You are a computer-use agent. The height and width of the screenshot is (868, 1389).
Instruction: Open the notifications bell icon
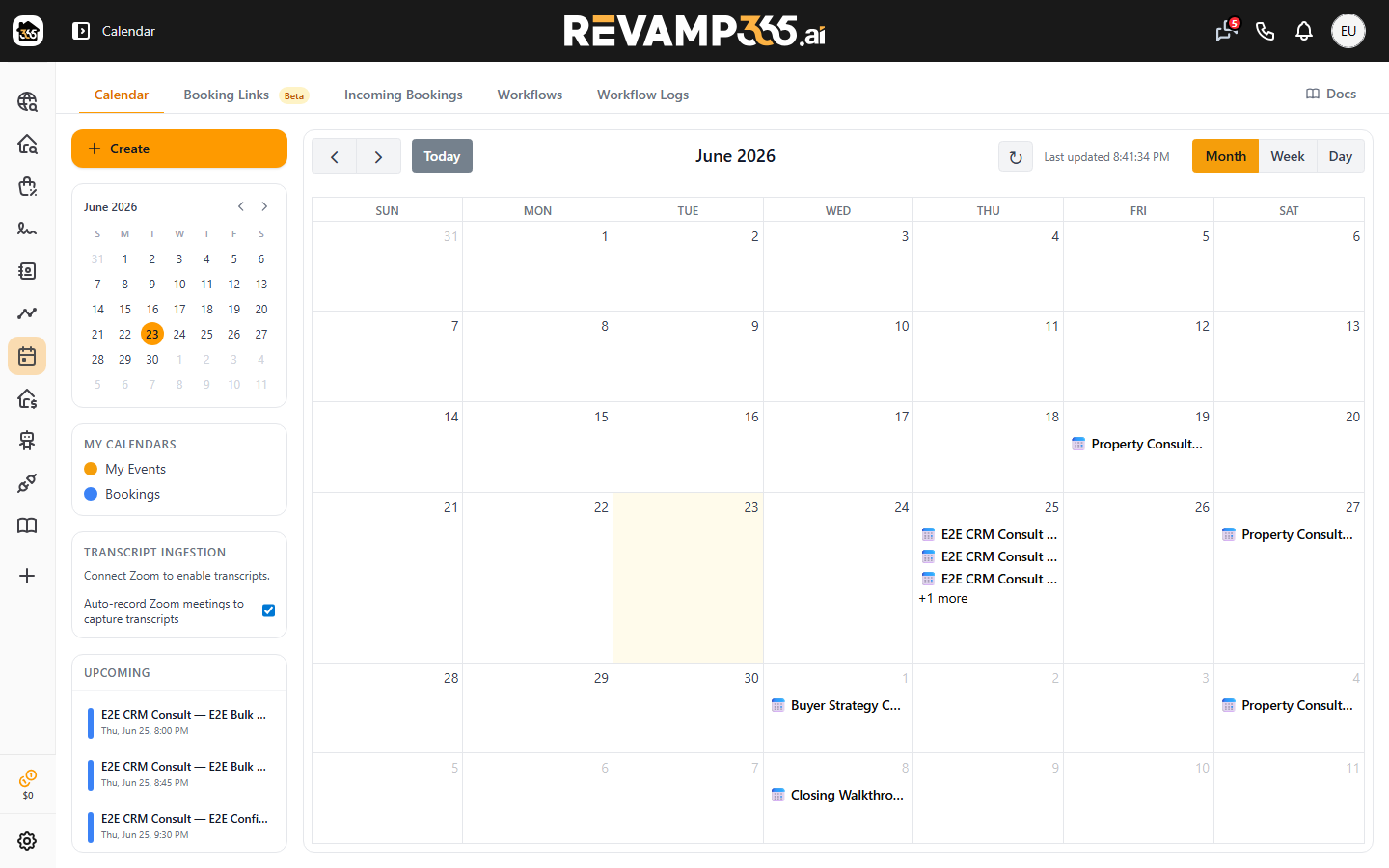1304,31
